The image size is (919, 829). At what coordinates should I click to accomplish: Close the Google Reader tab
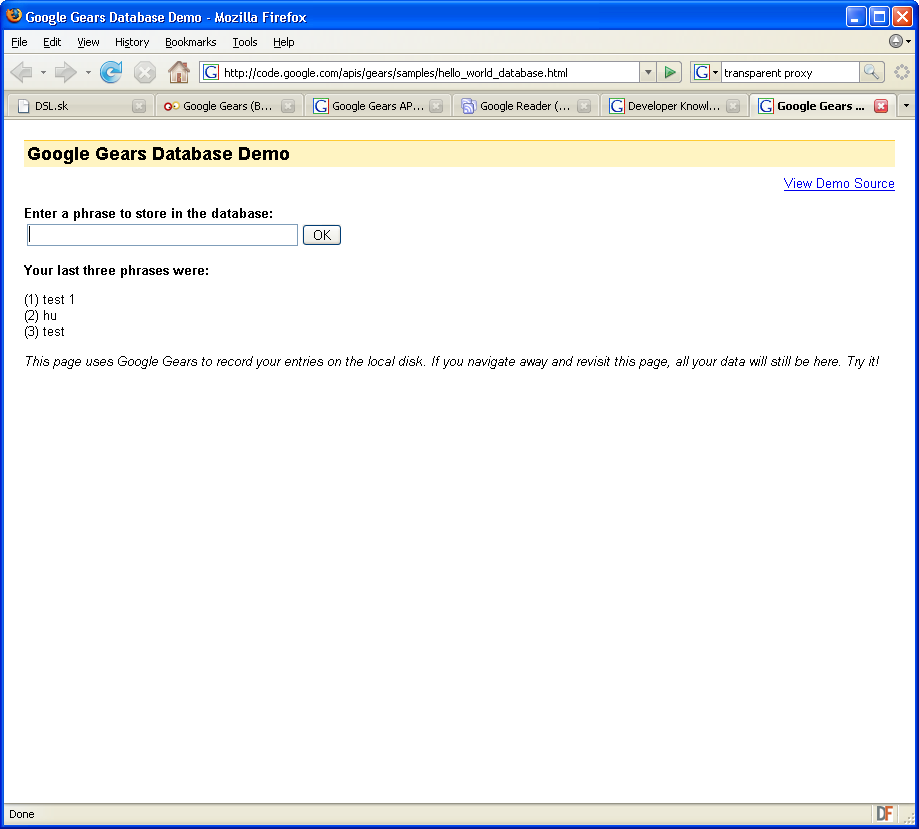tap(584, 106)
